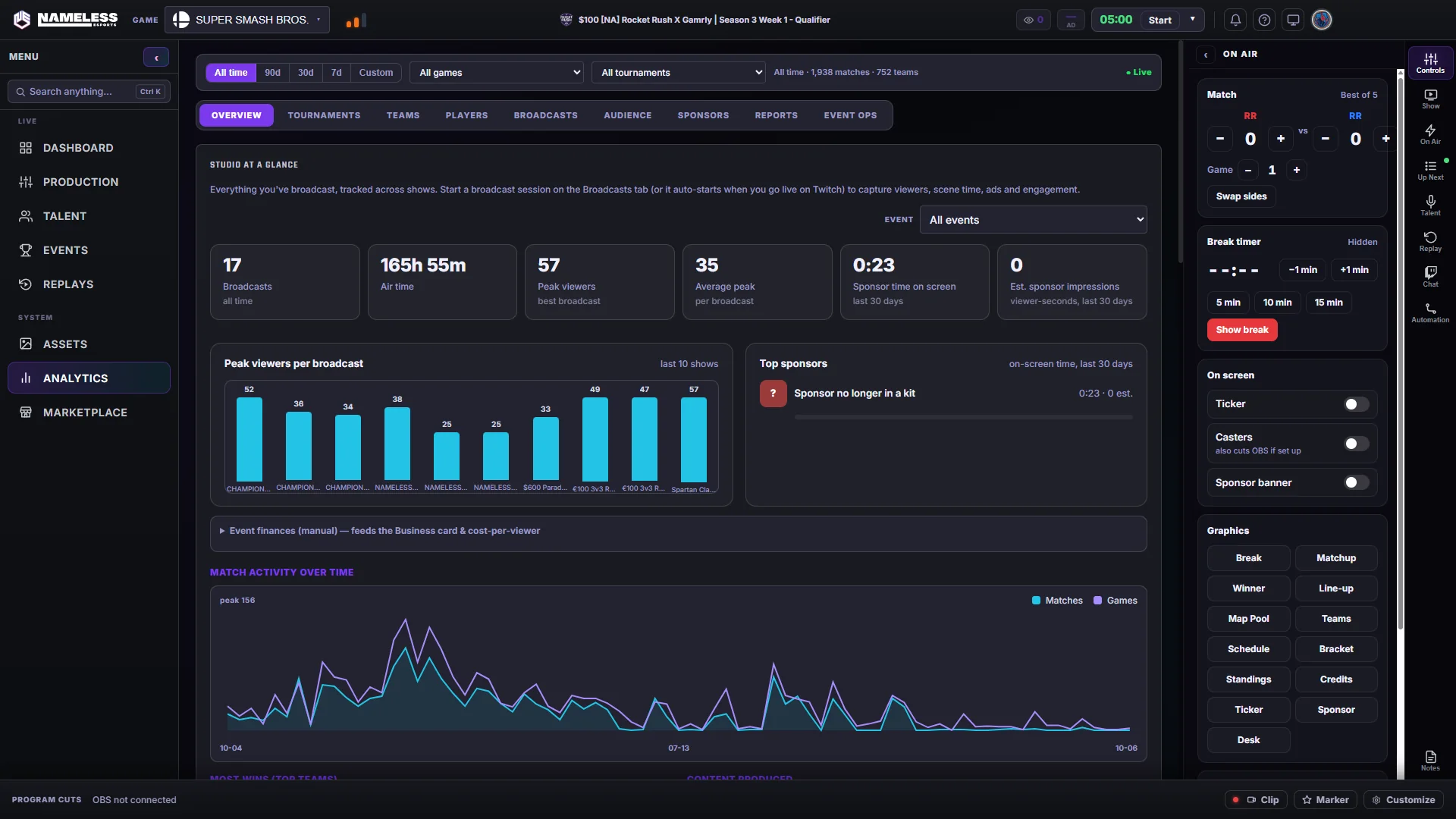Click the Show break button

[x=1242, y=330]
